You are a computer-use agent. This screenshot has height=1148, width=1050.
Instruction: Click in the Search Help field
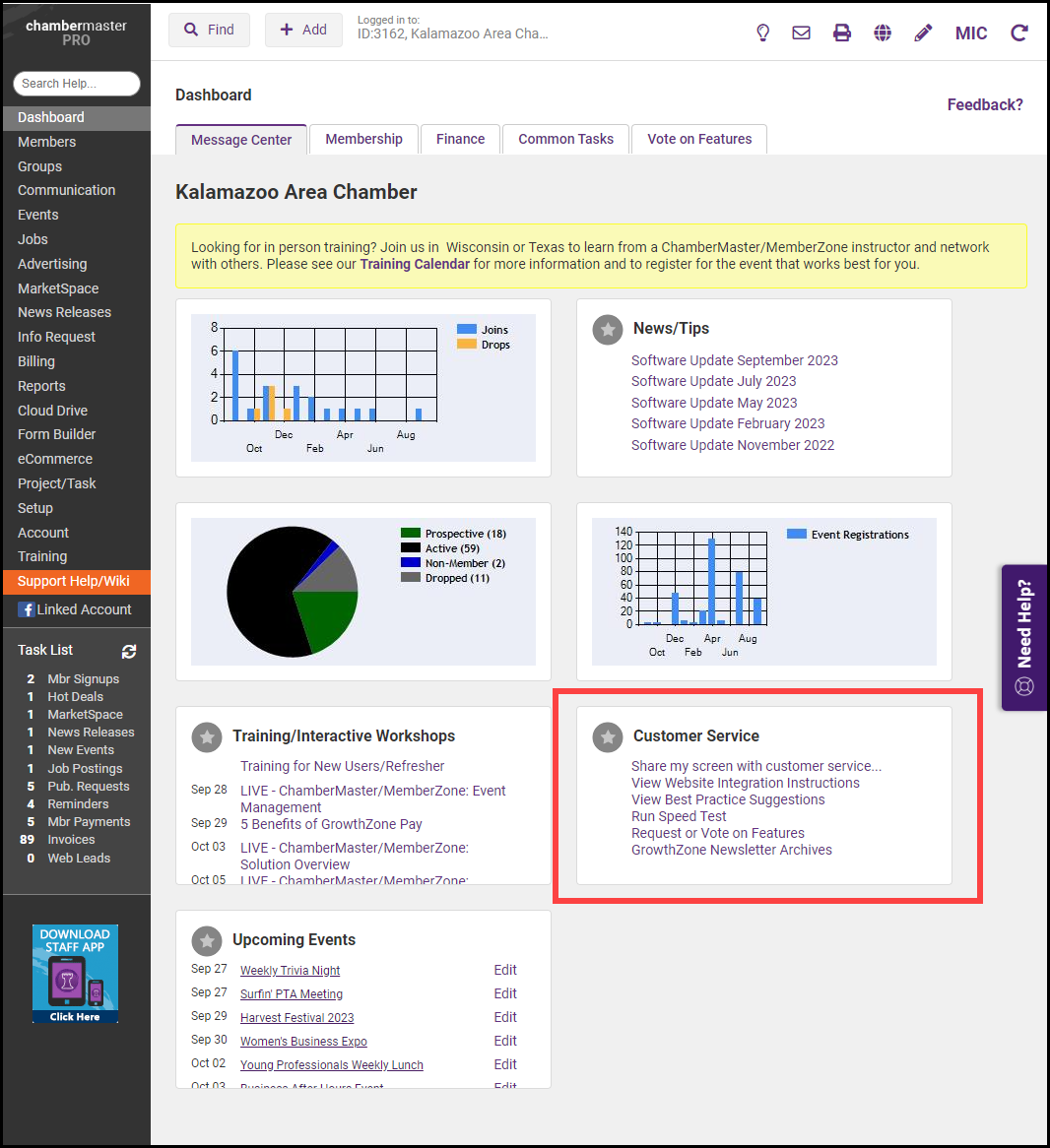(77, 84)
